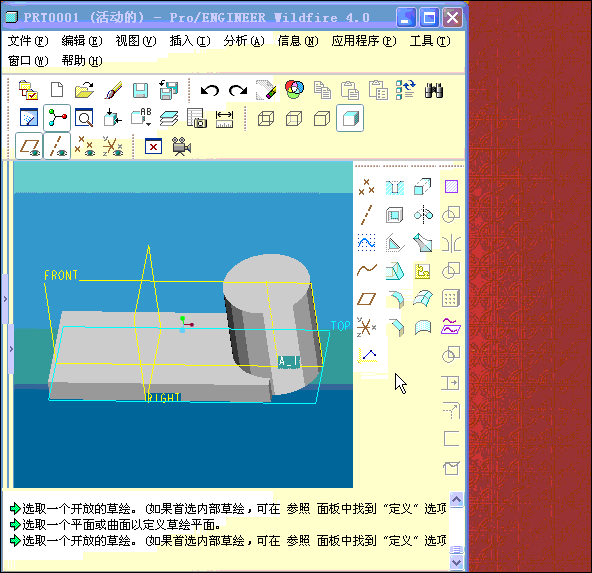Click the copy icon in toolbar
The height and width of the screenshot is (573, 592).
click(322, 91)
